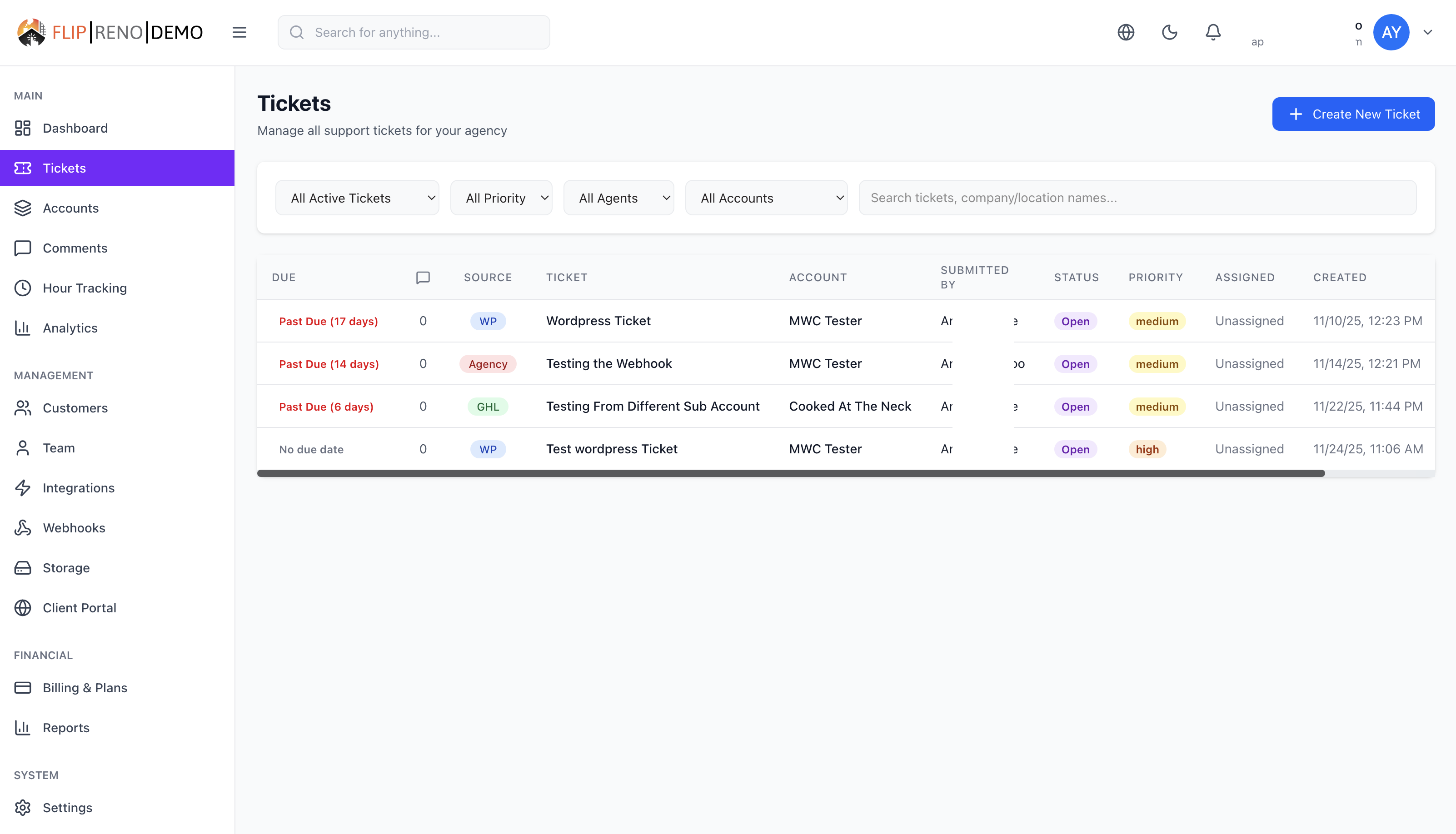Toggle dark mode moon icon
The image size is (1456, 834).
click(x=1169, y=32)
